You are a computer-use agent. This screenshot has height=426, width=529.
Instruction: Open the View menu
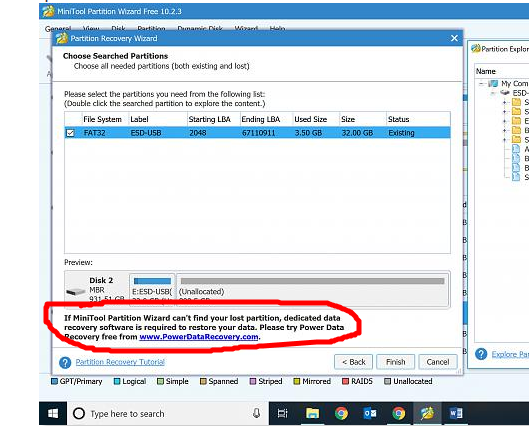coord(91,28)
